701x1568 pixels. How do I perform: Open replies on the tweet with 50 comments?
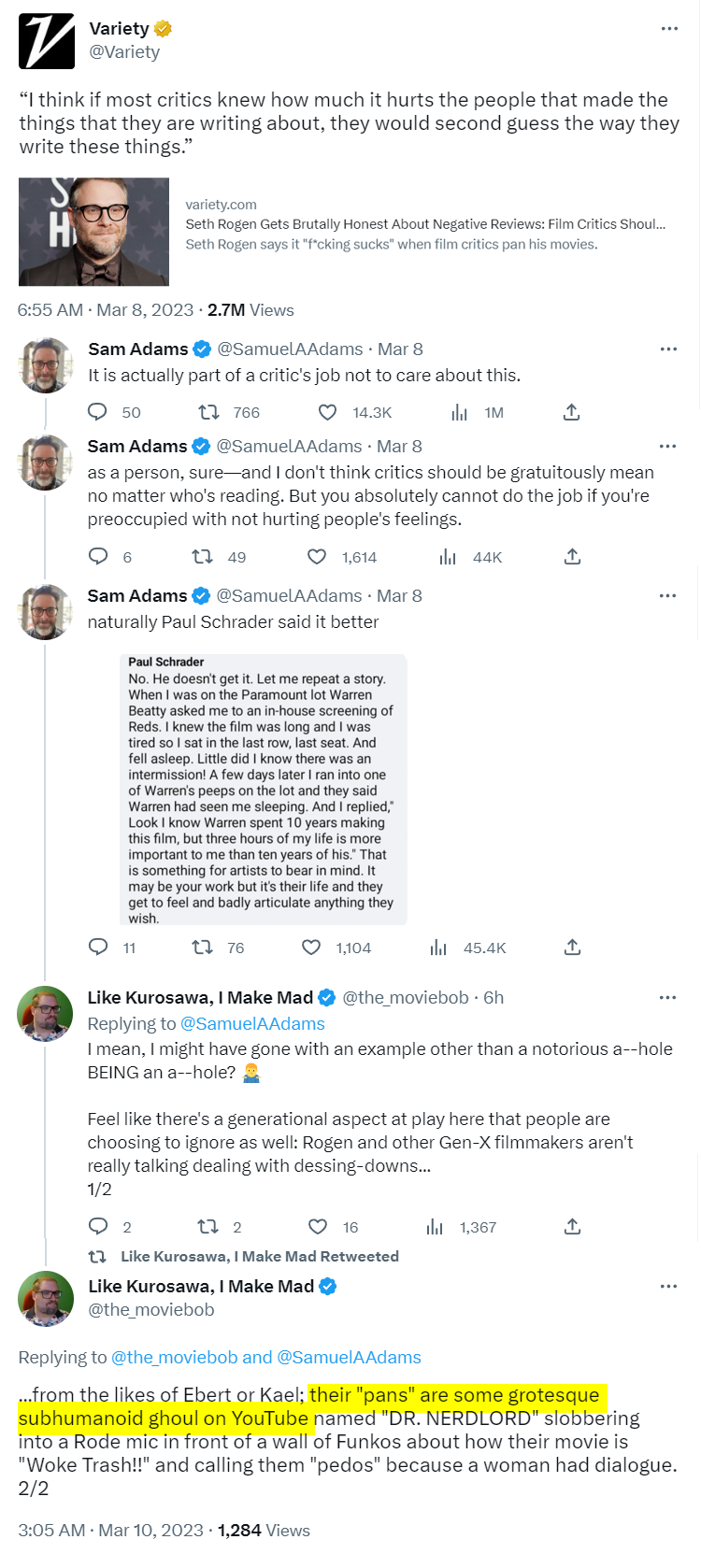click(x=97, y=412)
